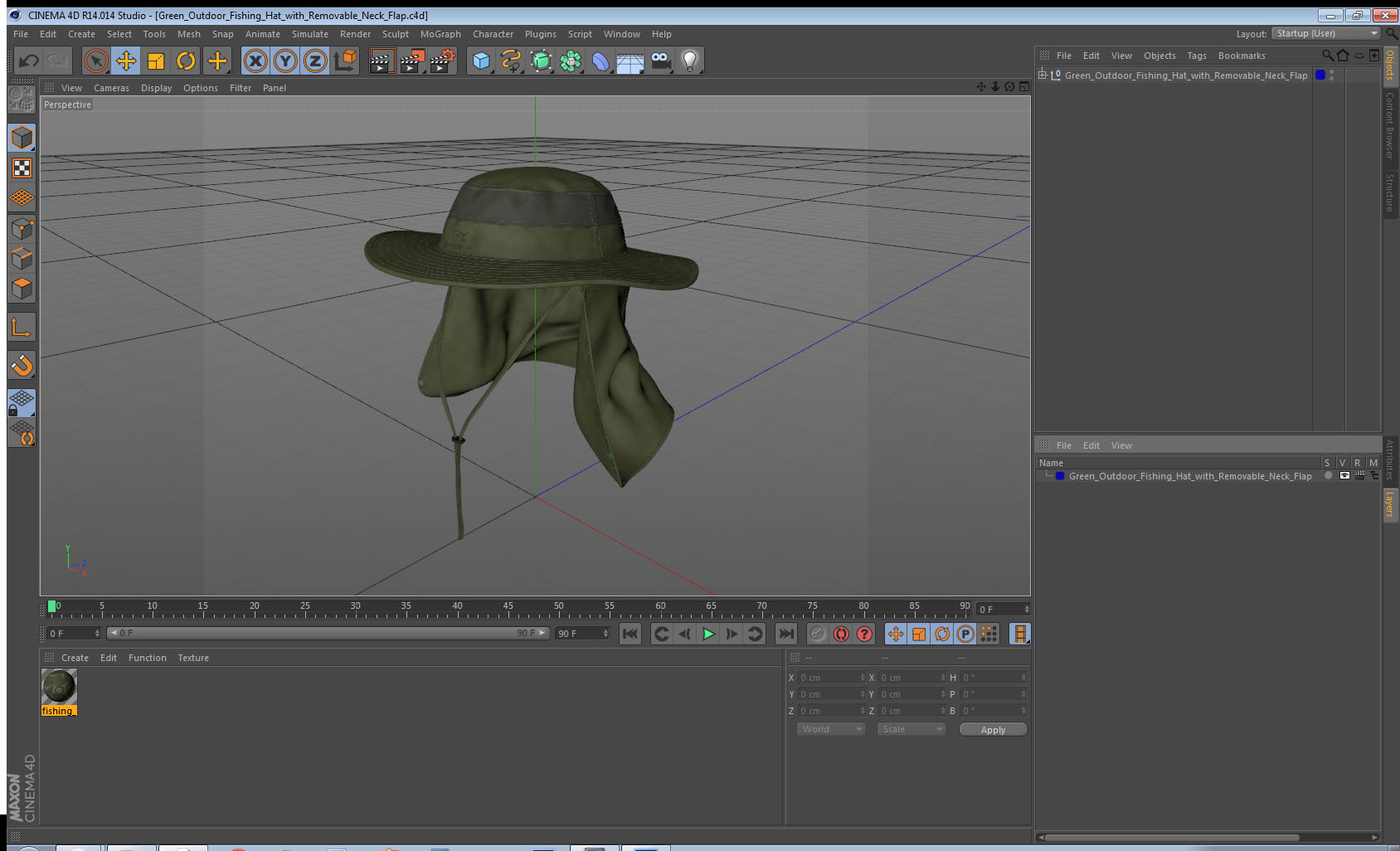Open material manager Texture menu
This screenshot has width=1400, height=851.
coord(193,658)
